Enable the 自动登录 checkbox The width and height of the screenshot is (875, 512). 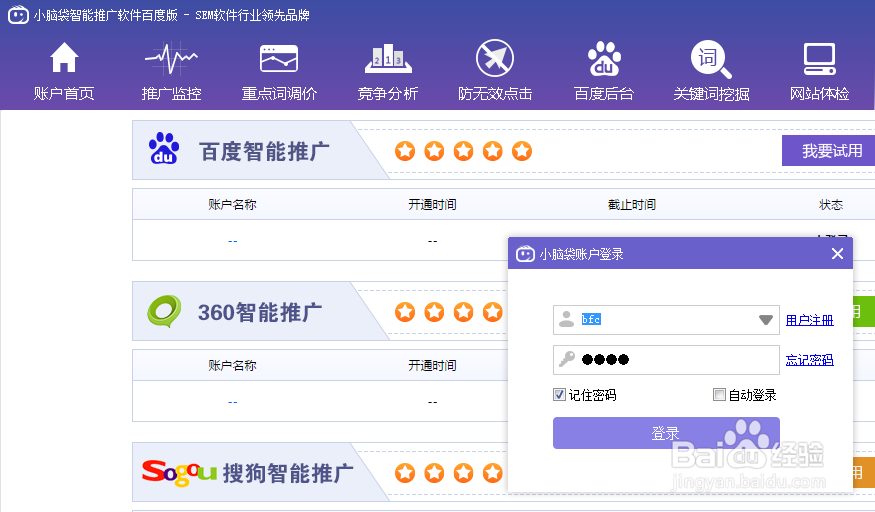719,395
